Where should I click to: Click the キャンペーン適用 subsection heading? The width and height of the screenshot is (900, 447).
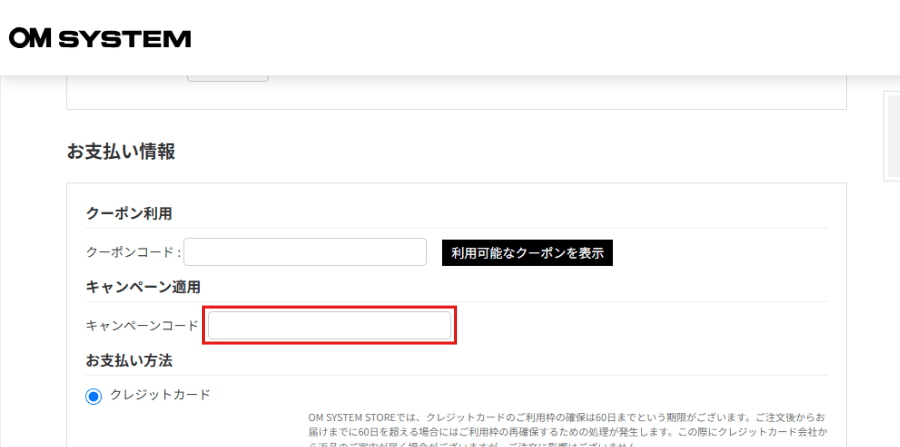coord(144,286)
